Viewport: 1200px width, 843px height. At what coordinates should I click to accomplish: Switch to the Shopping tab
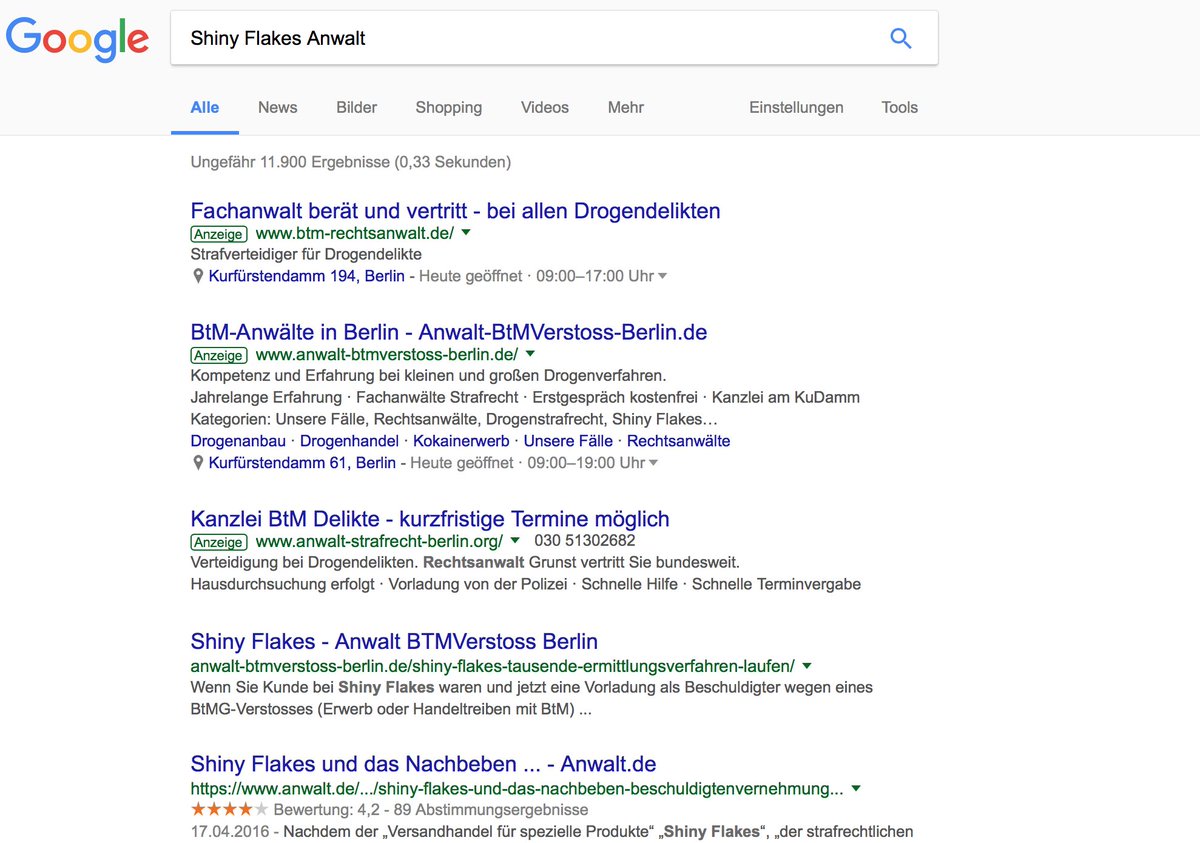pyautogui.click(x=449, y=107)
